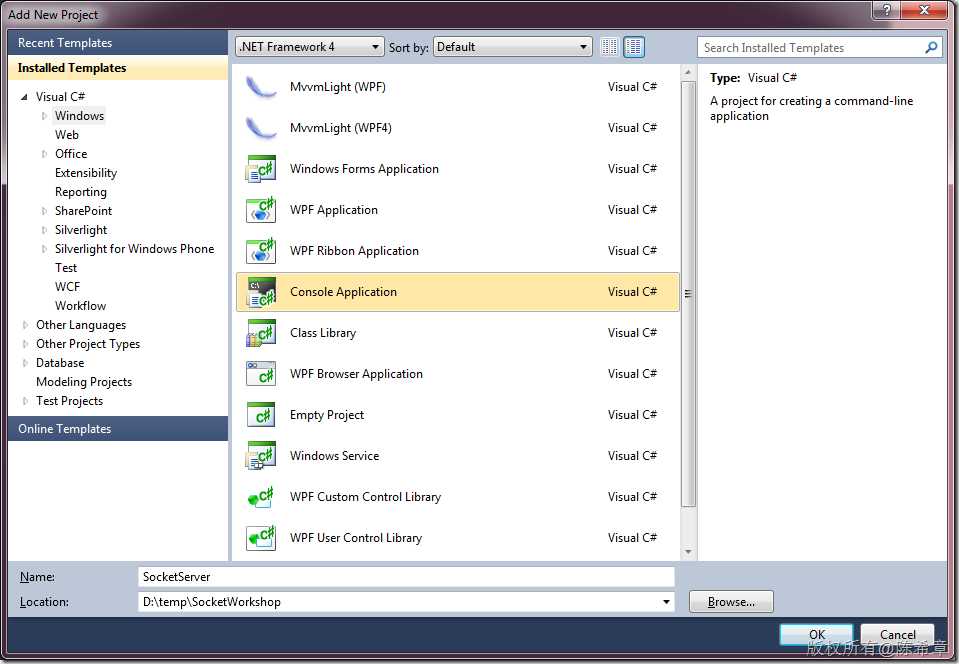
Task: Click the Class Library template icon
Action: pos(261,333)
